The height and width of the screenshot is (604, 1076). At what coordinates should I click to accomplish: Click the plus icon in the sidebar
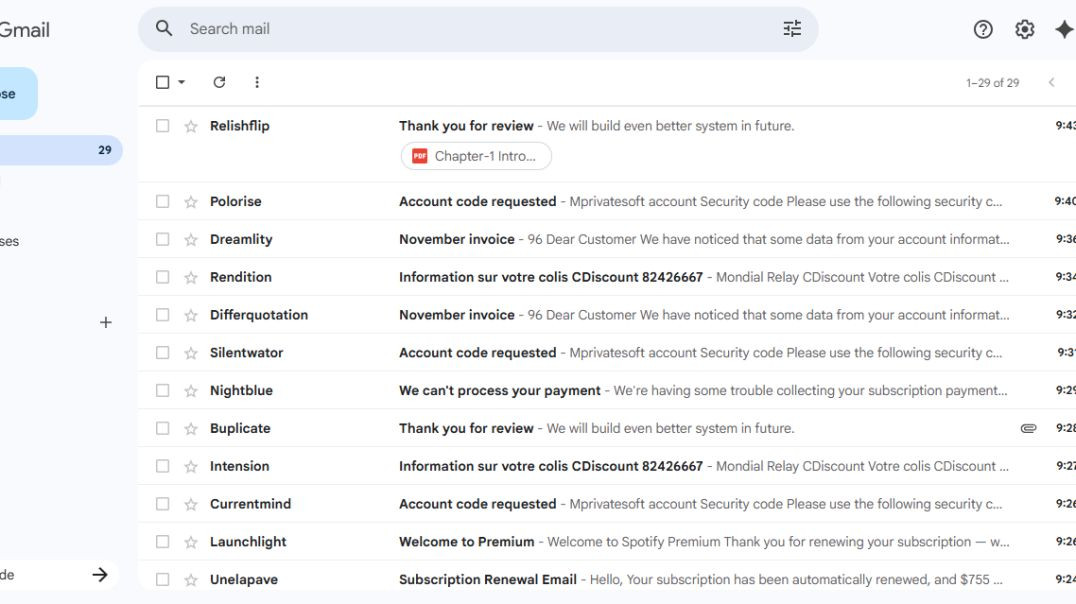pyautogui.click(x=104, y=321)
